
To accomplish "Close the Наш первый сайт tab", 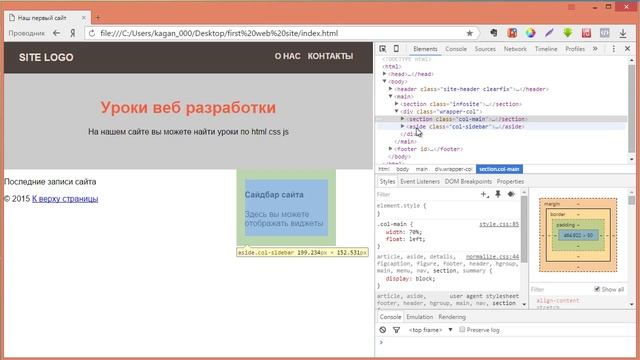I will (84, 18).
